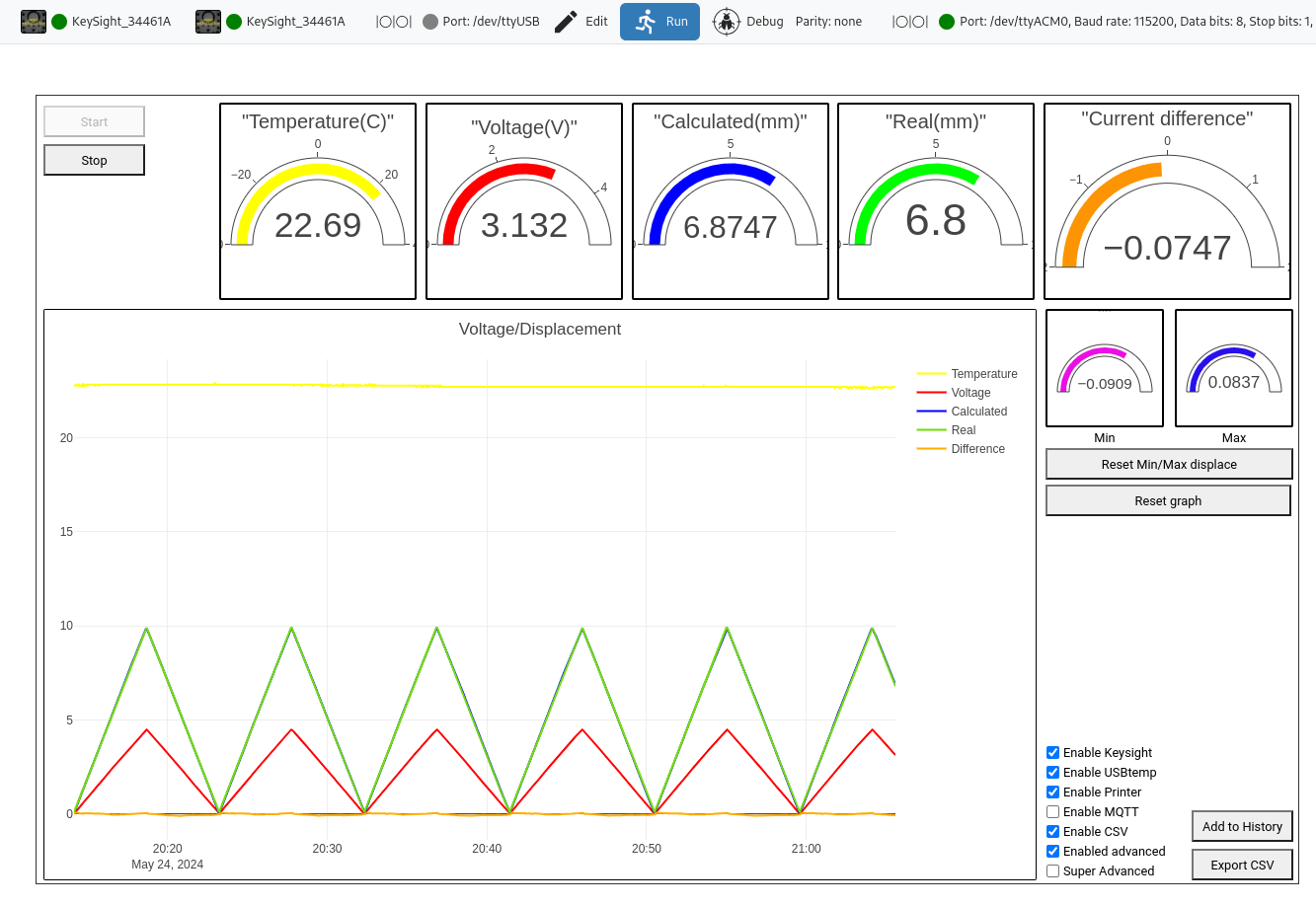Click the Stop button
Image resolution: width=1316 pixels, height=906 pixels.
[x=94, y=160]
